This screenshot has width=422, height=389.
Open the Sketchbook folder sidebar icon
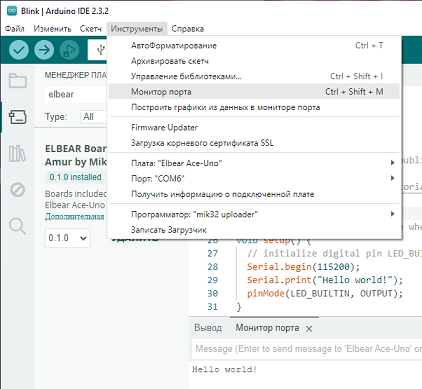tap(17, 80)
